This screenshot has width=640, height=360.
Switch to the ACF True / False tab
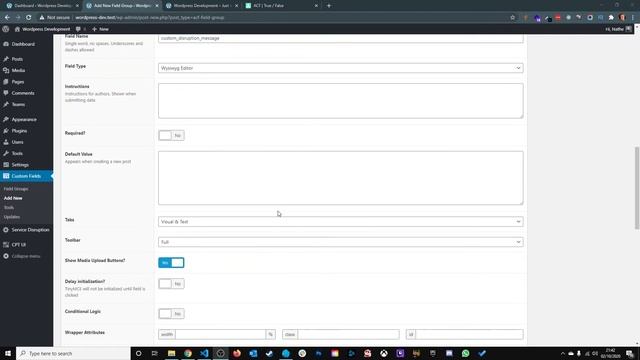pos(281,6)
